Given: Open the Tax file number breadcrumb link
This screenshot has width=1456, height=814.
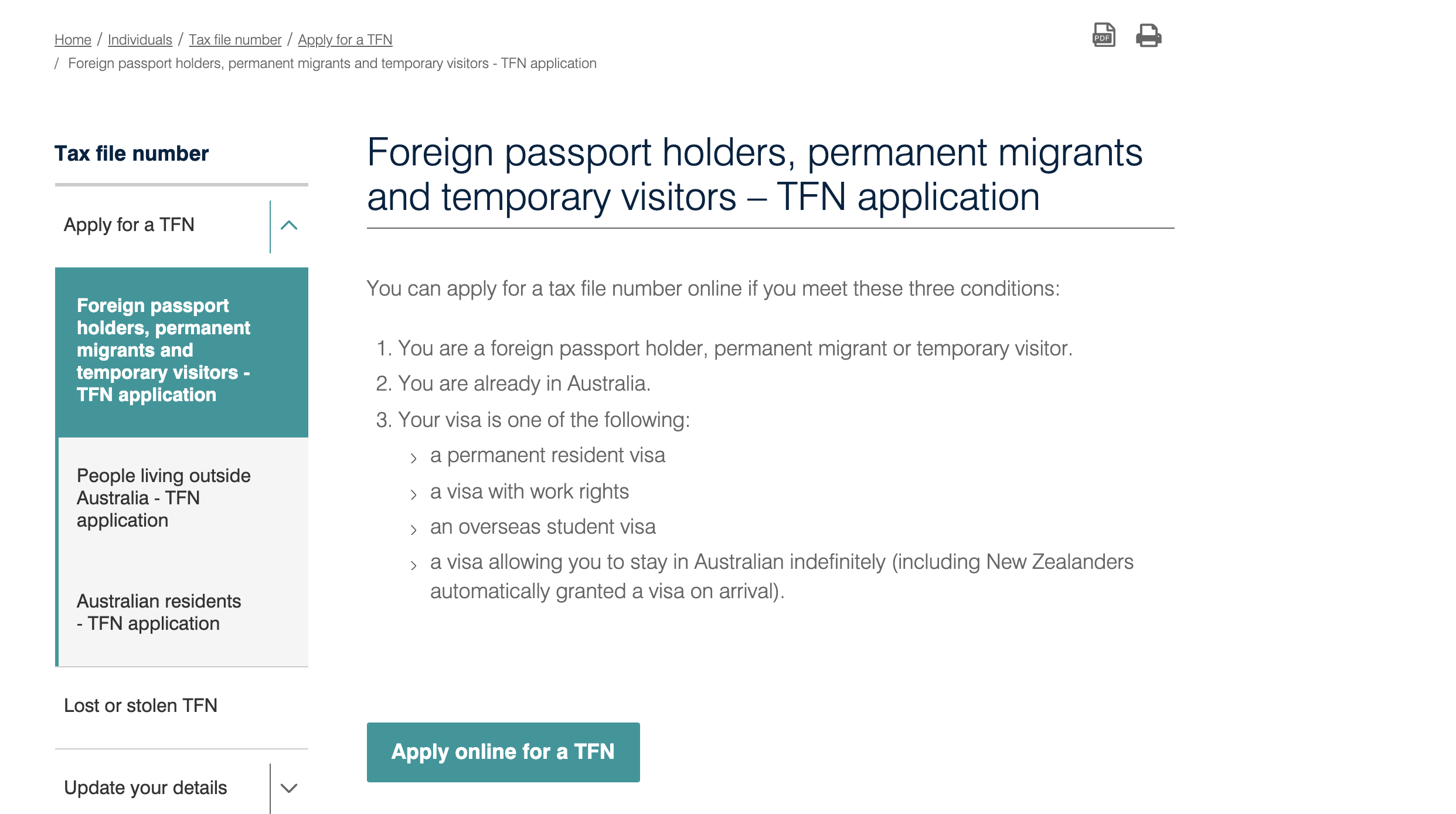Looking at the screenshot, I should [x=235, y=40].
